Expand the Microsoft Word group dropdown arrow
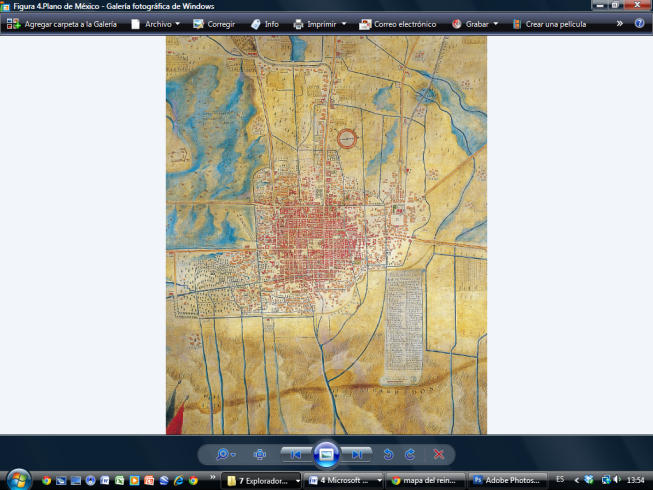The image size is (653, 490). pos(379,480)
